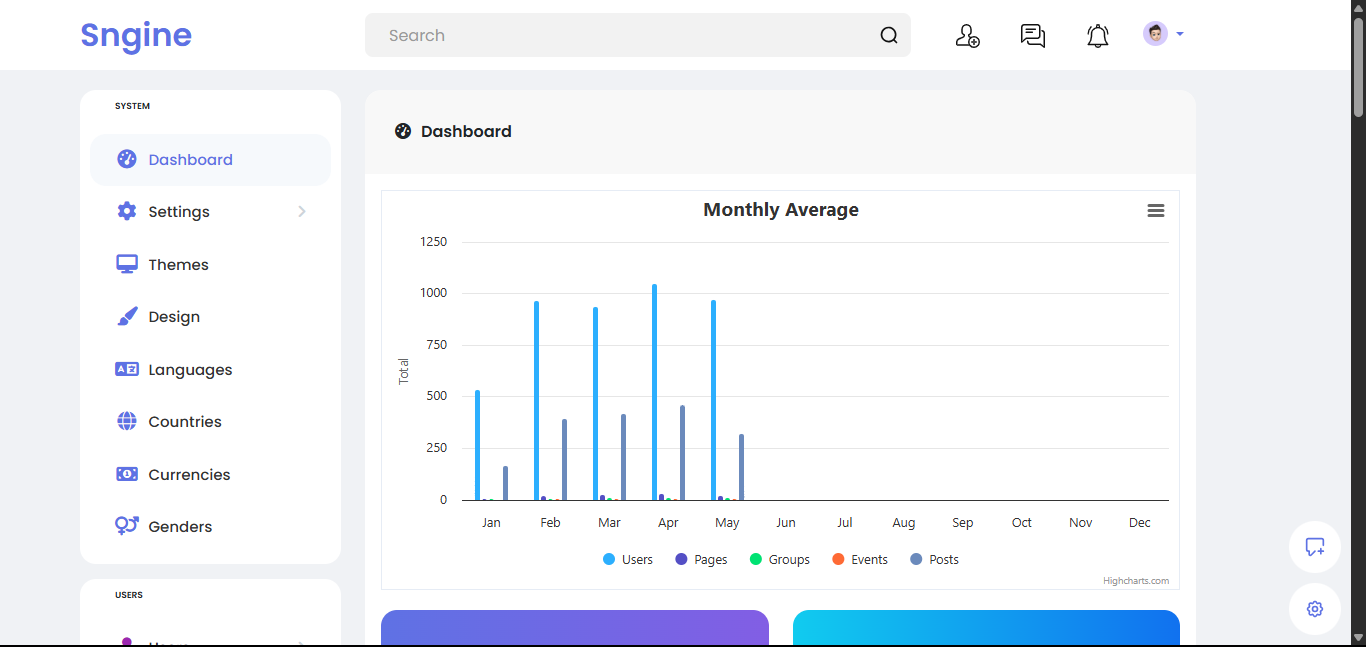
Task: Open Countries in the sidebar
Action: point(210,422)
